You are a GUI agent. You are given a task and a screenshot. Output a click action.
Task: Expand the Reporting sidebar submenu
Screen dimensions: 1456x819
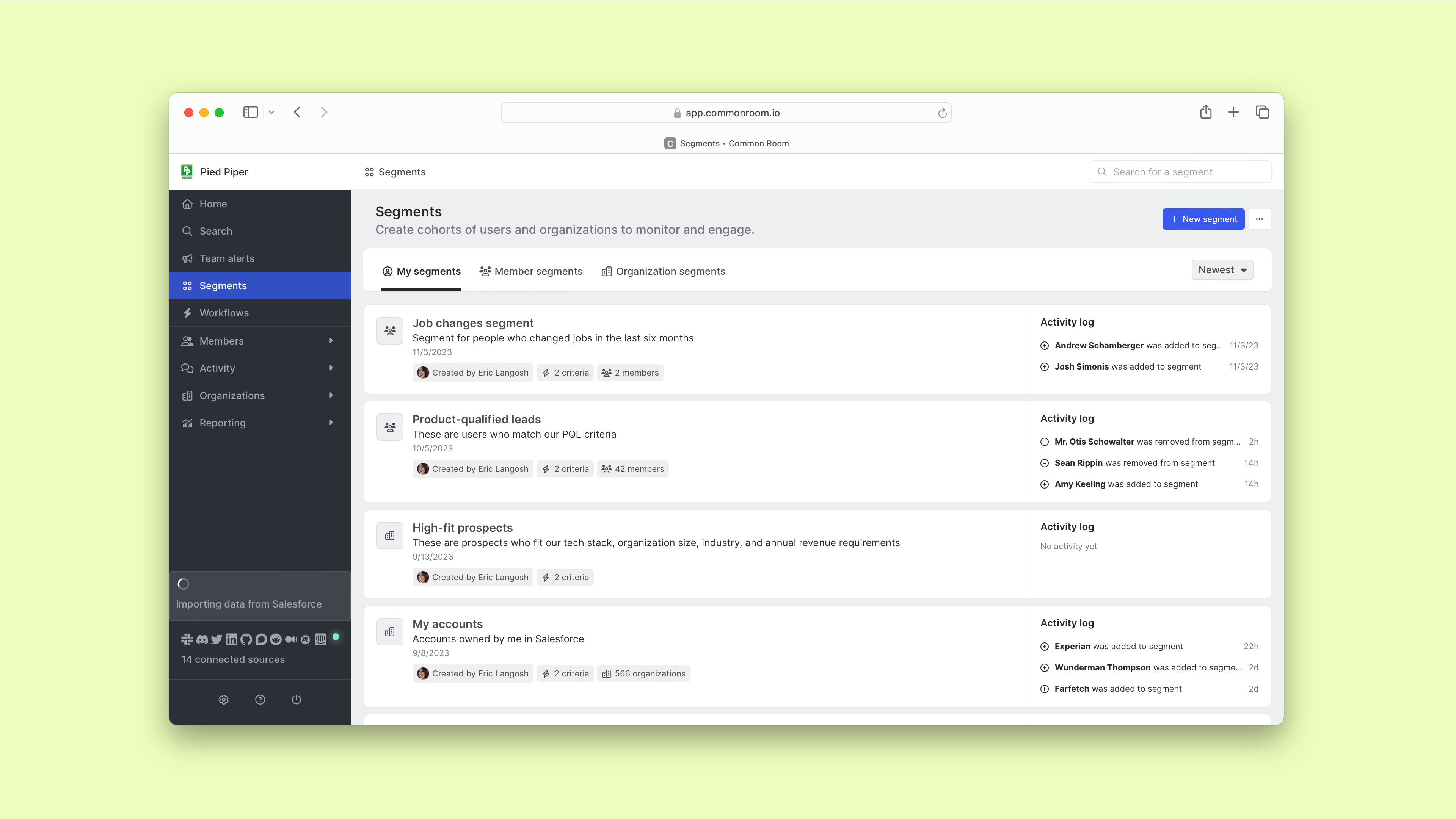click(x=331, y=423)
